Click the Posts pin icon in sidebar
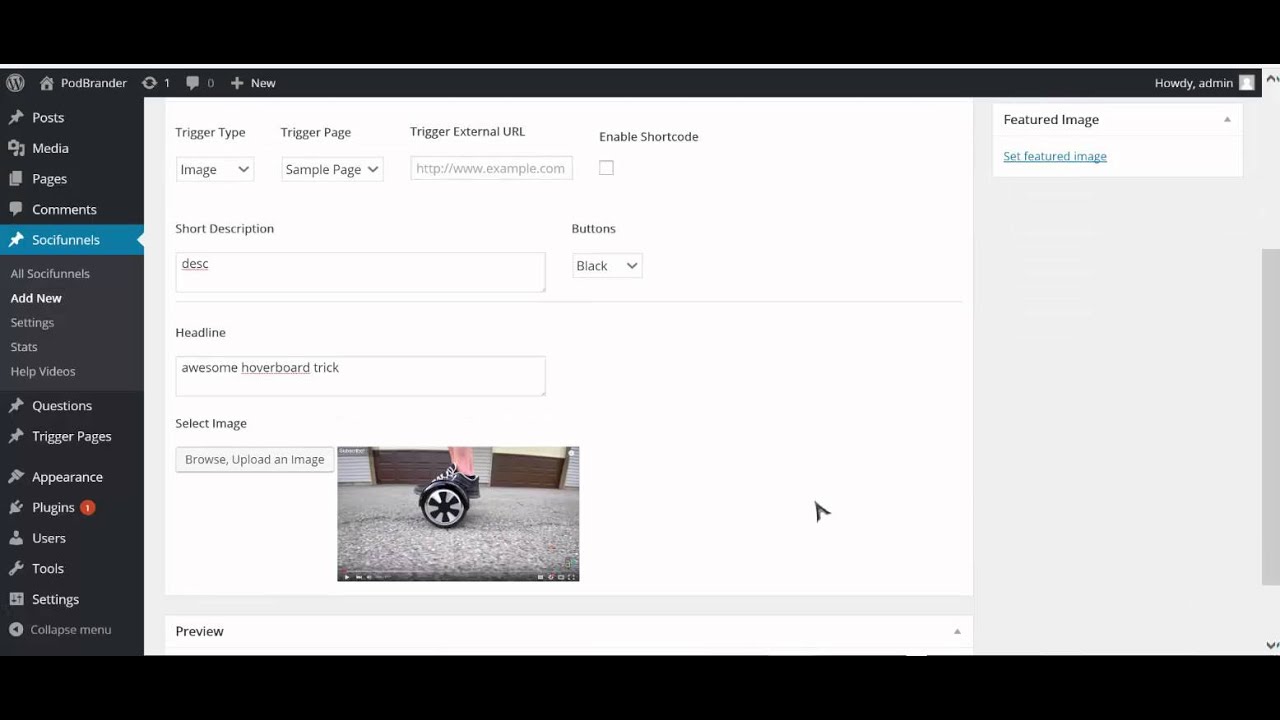The height and width of the screenshot is (720, 1280). tap(16, 118)
